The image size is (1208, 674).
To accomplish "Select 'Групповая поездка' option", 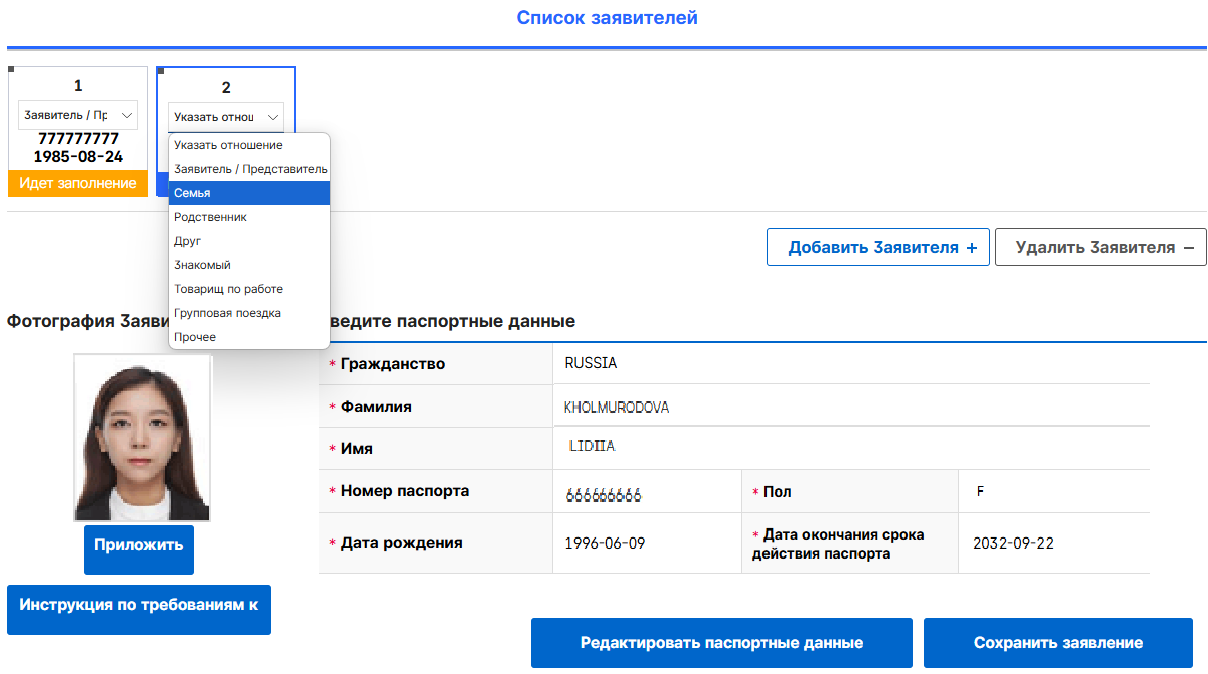I will click(249, 313).
